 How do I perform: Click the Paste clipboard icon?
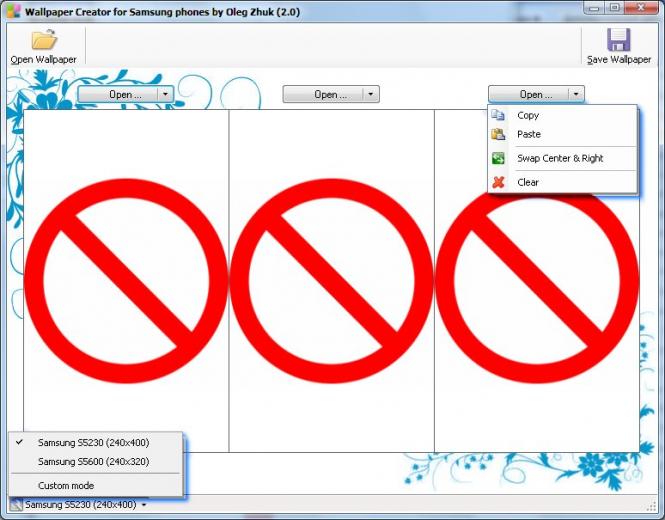[498, 134]
